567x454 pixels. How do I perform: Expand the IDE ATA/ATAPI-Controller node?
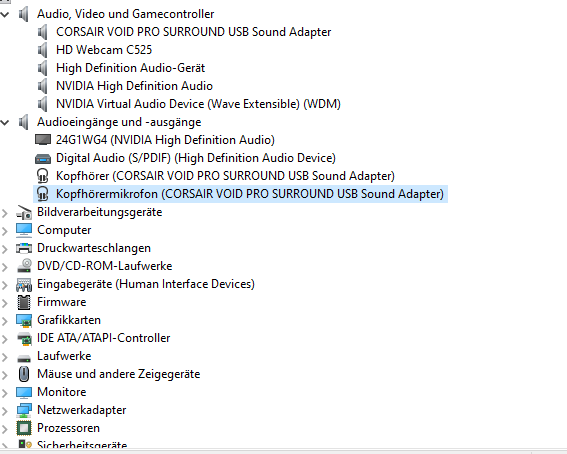5,339
